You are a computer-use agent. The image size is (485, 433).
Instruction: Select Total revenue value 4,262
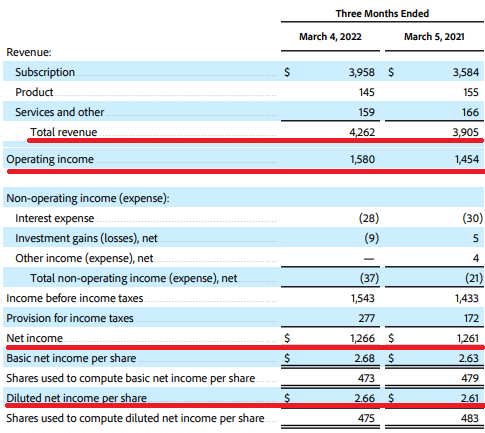[362, 132]
